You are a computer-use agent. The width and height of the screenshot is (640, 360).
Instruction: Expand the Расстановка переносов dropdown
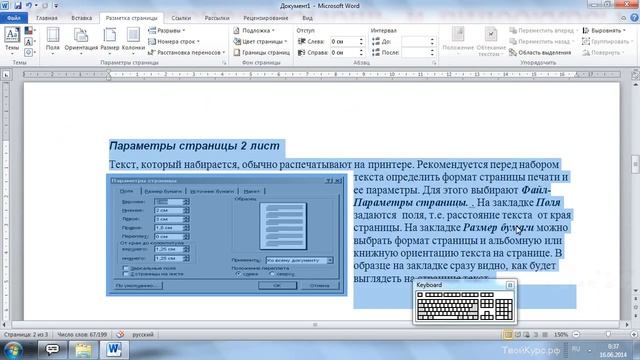[187, 52]
